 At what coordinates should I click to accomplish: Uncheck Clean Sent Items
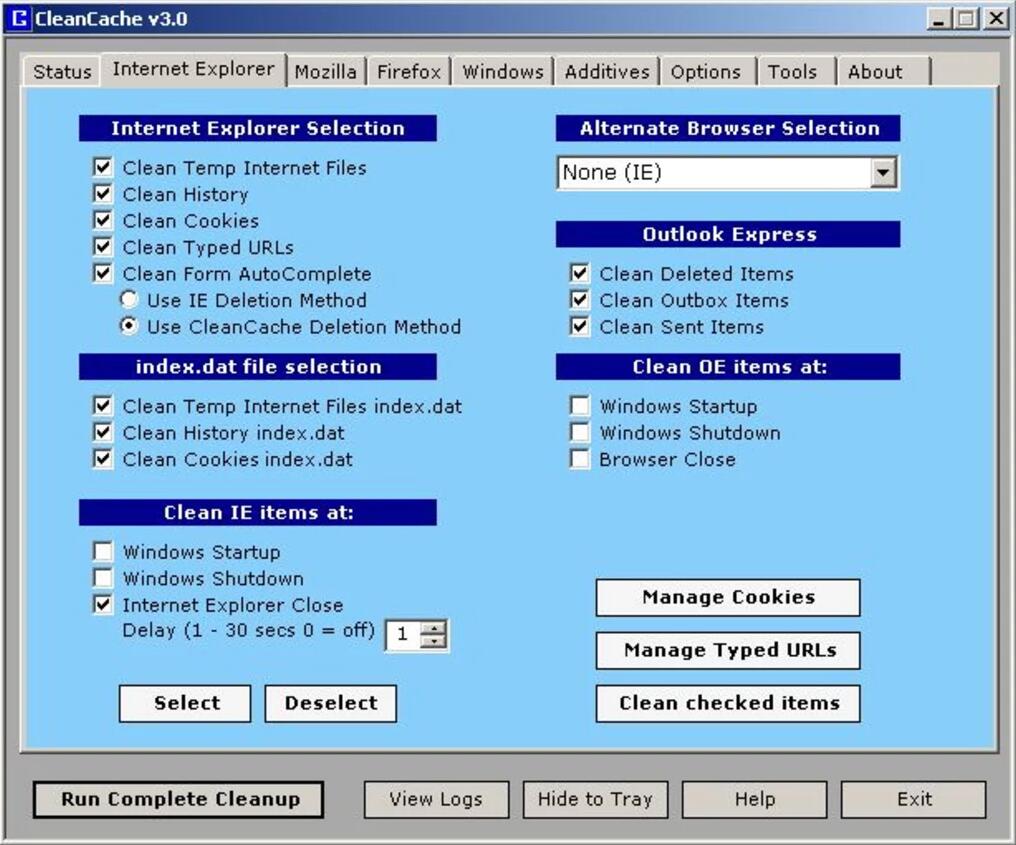pos(579,327)
